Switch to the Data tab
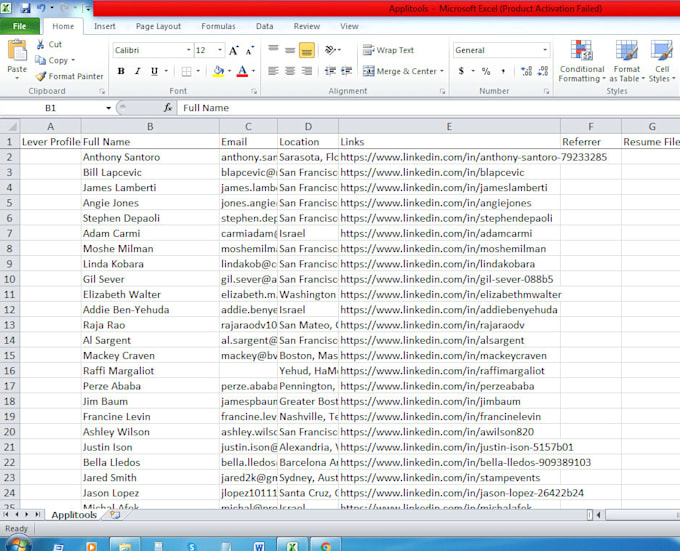 point(265,26)
